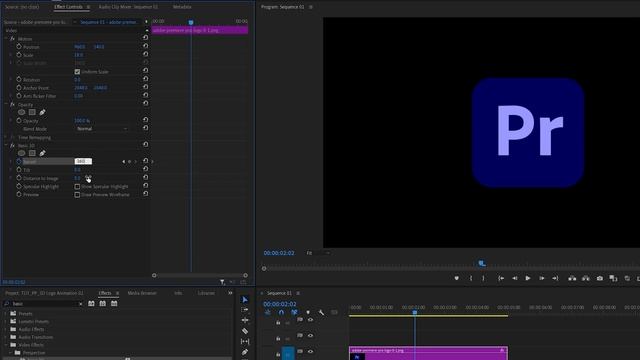
Task: Open Fit zoom level dropdown
Action: 318,253
